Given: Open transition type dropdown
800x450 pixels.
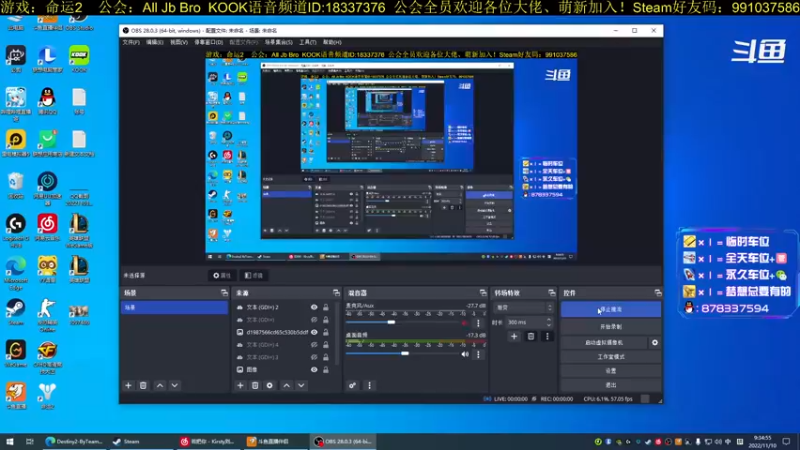Looking at the screenshot, I should [523, 308].
